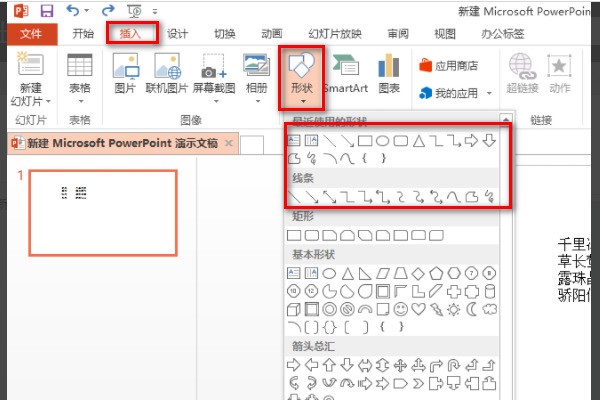Open online pictures (联机图片)
Screen dimensions: 600x400
tap(167, 73)
